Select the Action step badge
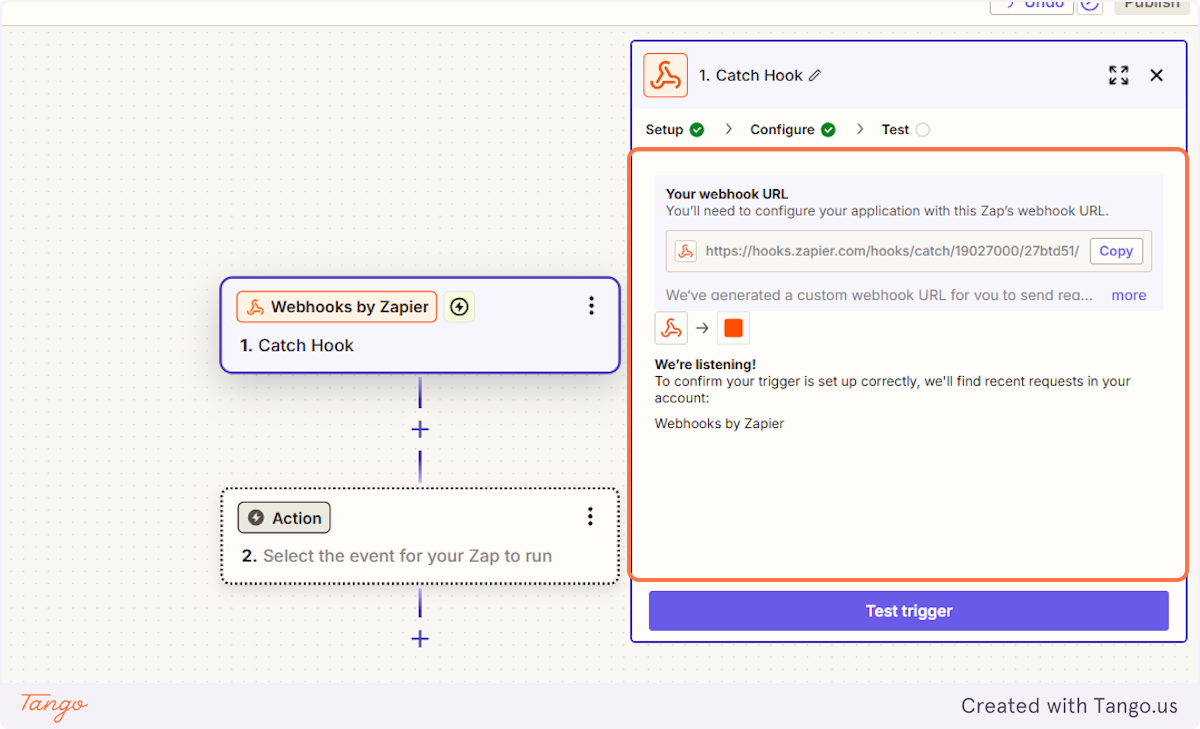This screenshot has height=729, width=1200. pos(284,518)
